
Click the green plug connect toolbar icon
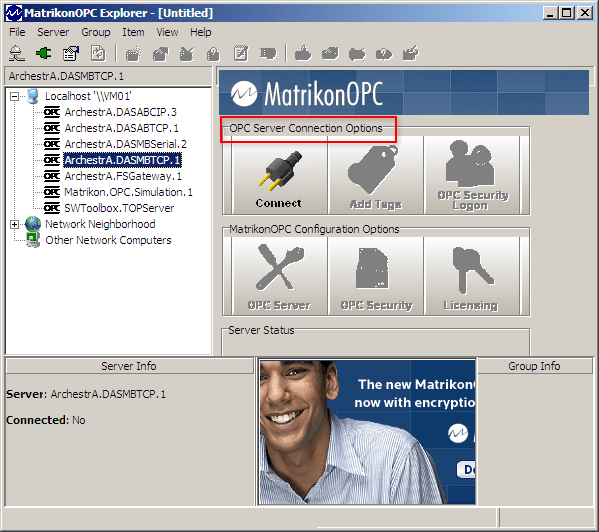point(44,53)
